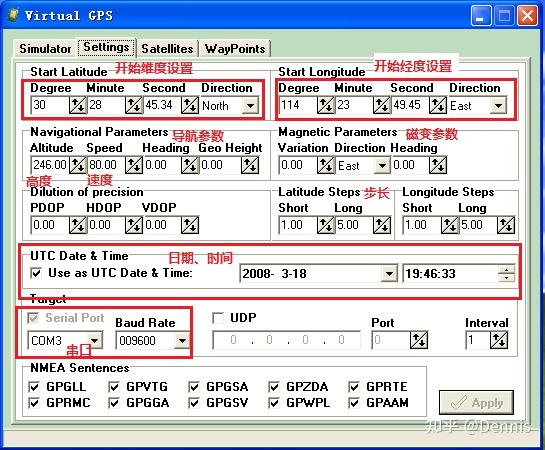Enable the UDP checkbox
545x450 pixels.
(218, 318)
